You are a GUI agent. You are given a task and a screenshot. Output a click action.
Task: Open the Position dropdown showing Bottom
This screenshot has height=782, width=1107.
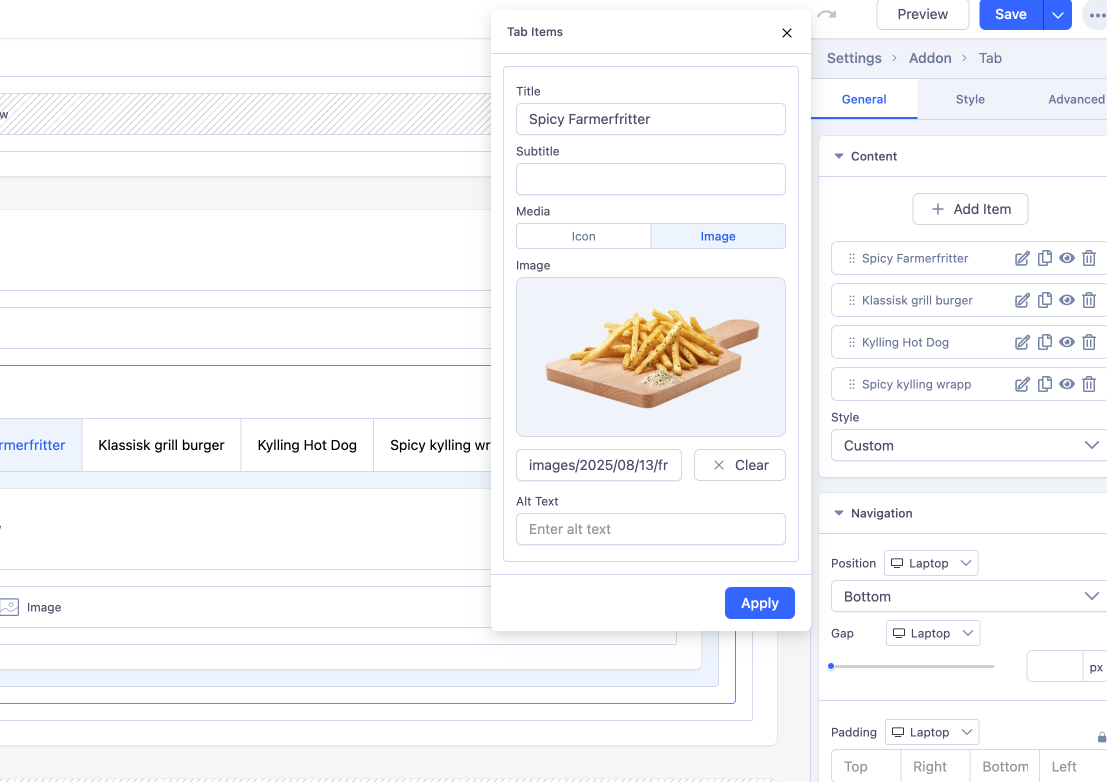[968, 596]
